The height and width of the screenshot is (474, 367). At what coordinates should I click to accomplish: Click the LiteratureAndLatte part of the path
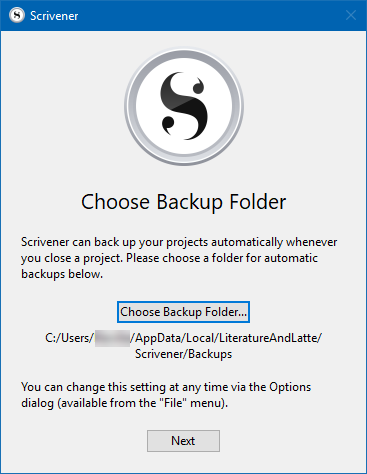[x=269, y=338]
